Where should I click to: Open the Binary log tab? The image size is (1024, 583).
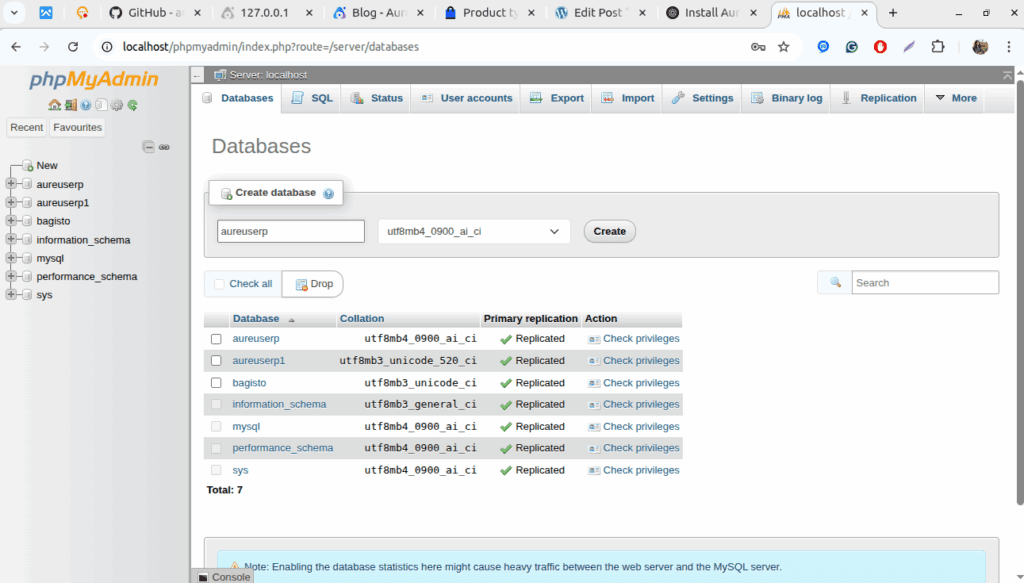(786, 98)
